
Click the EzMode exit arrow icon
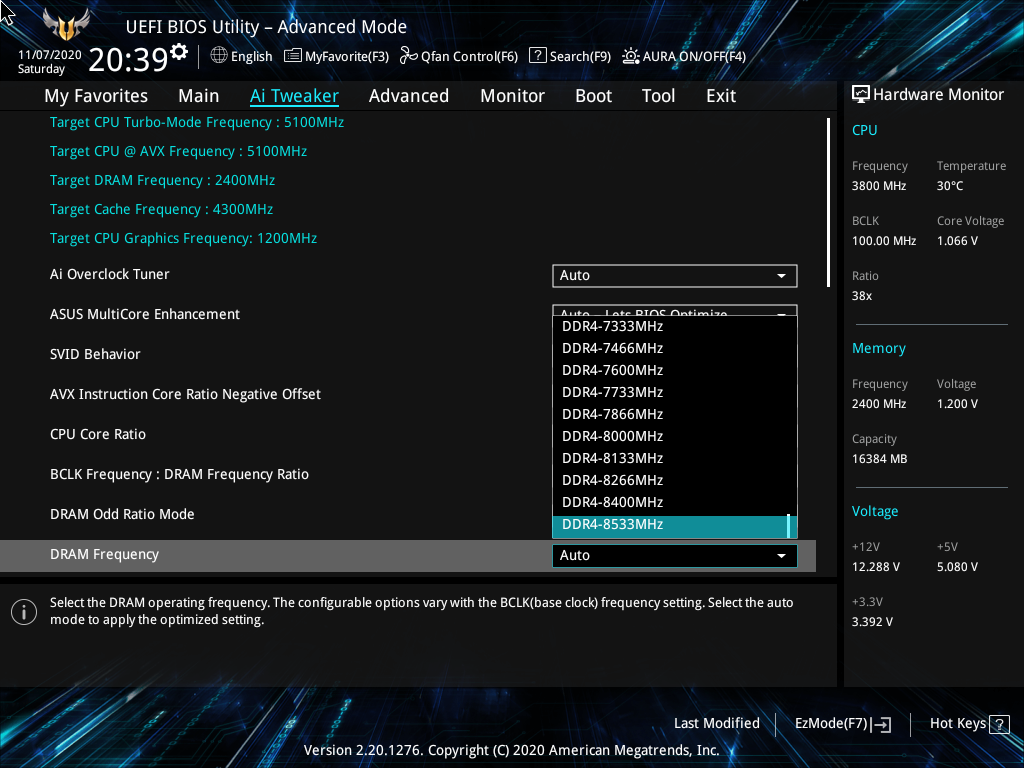tap(881, 724)
